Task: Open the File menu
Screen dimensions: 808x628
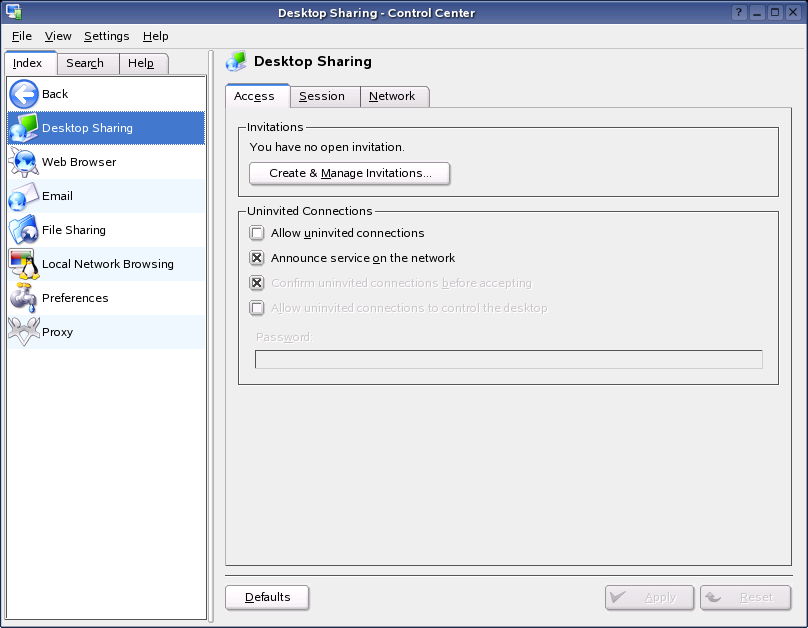Action: pyautogui.click(x=22, y=36)
